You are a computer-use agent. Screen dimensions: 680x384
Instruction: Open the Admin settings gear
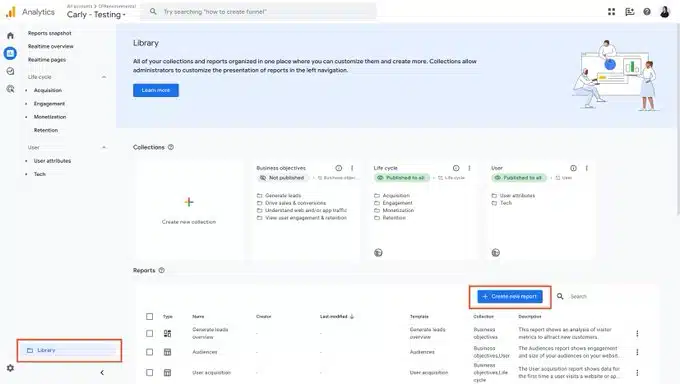[x=10, y=368]
